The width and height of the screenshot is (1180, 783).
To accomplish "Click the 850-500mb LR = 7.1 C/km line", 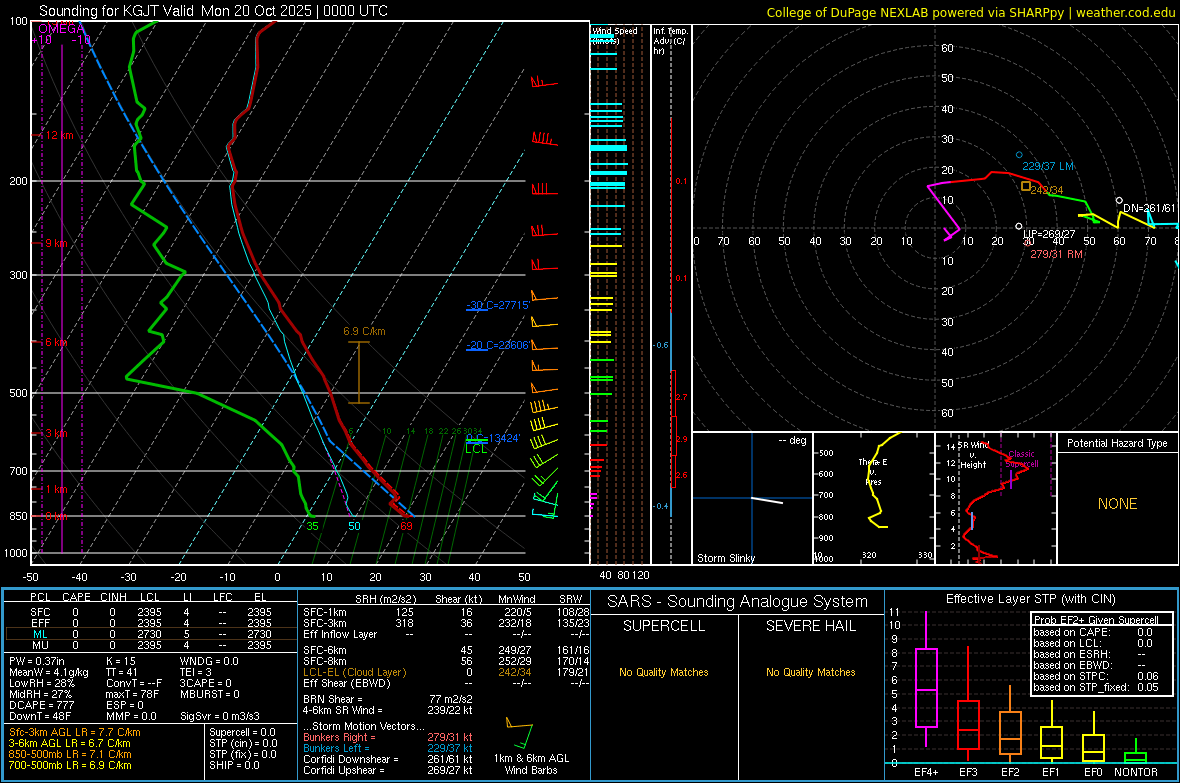I will (x=70, y=754).
